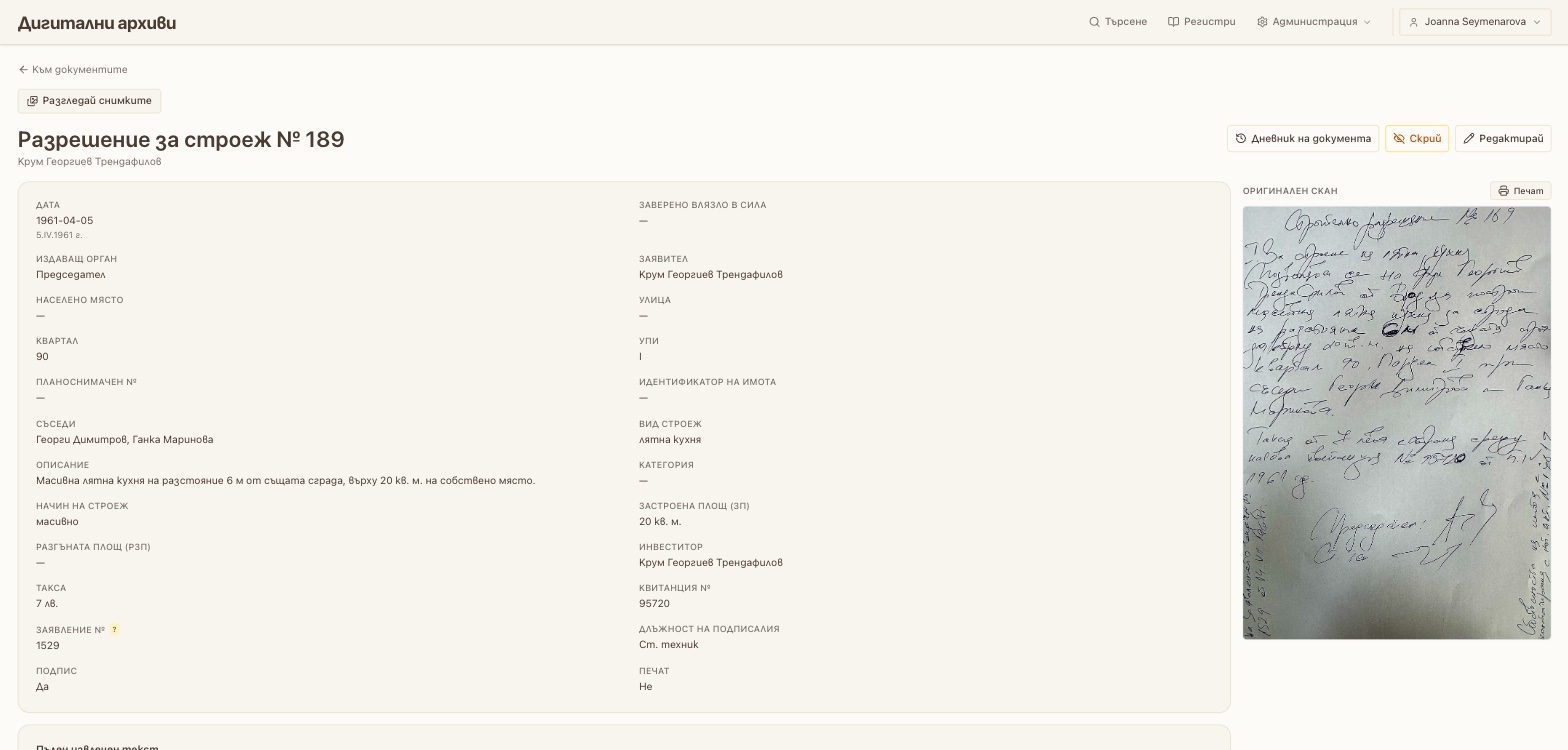Click the pencil edit icon
This screenshot has height=750, width=1568.
pyautogui.click(x=1469, y=139)
